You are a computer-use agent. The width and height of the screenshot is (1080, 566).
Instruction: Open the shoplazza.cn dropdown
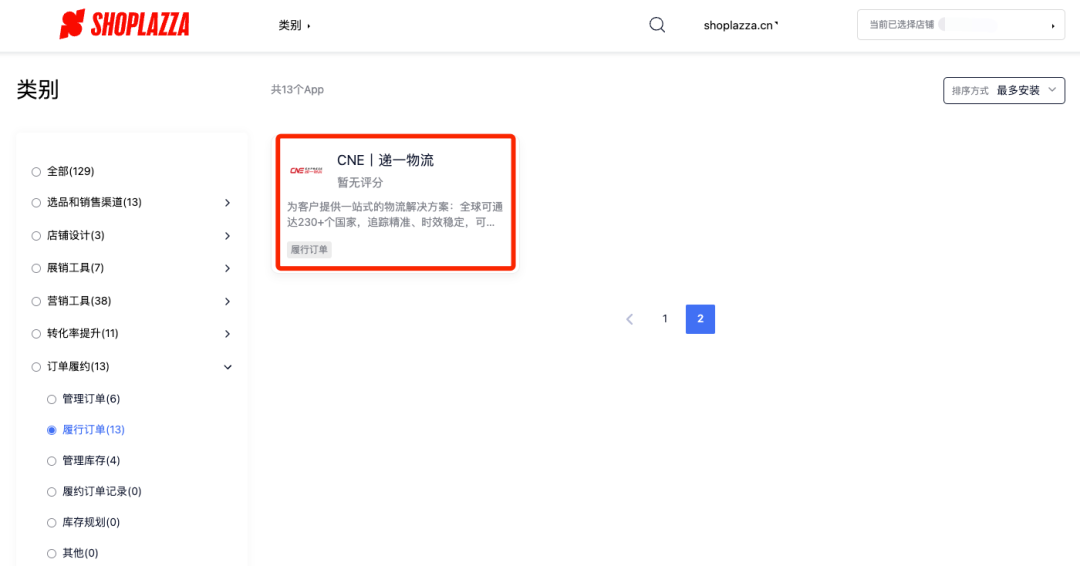pos(741,25)
